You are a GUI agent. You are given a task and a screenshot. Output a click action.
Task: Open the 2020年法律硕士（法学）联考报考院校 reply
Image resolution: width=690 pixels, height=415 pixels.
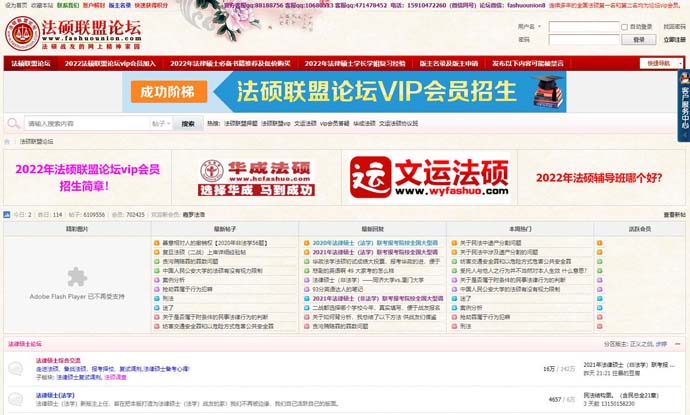coord(375,243)
